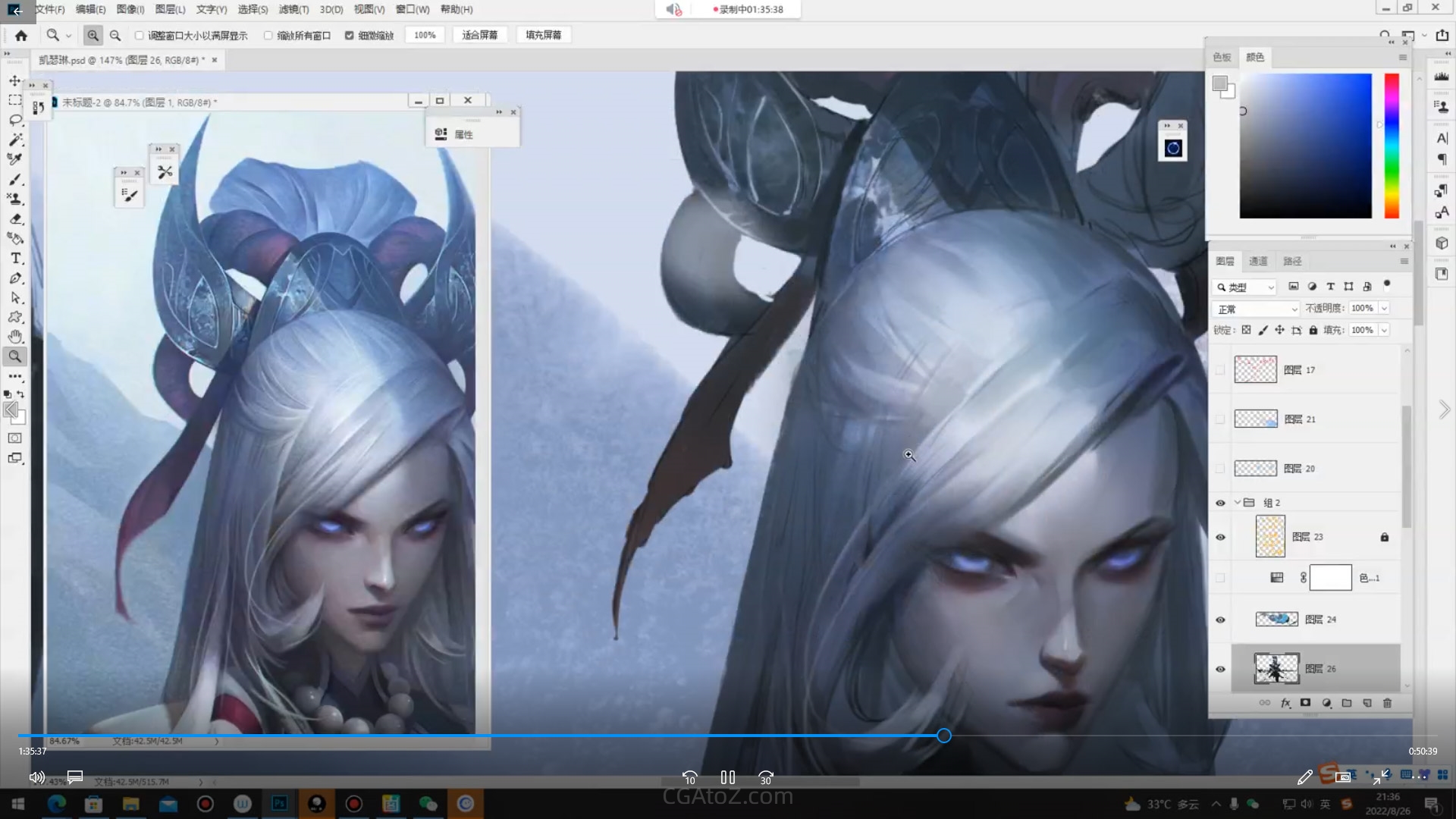Select the Eraser tool
Screen dimensions: 1456x819
[14, 219]
